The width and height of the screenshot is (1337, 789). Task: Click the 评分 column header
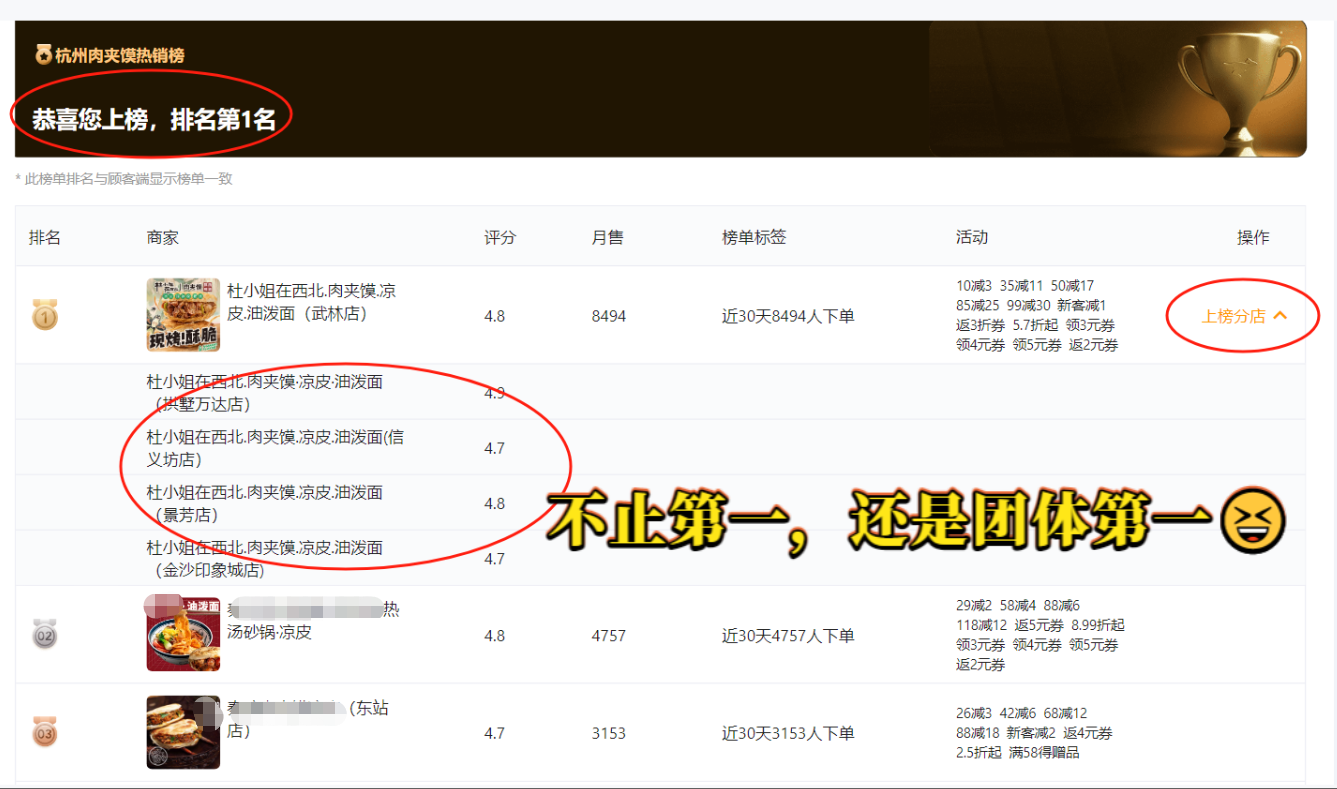tap(499, 237)
